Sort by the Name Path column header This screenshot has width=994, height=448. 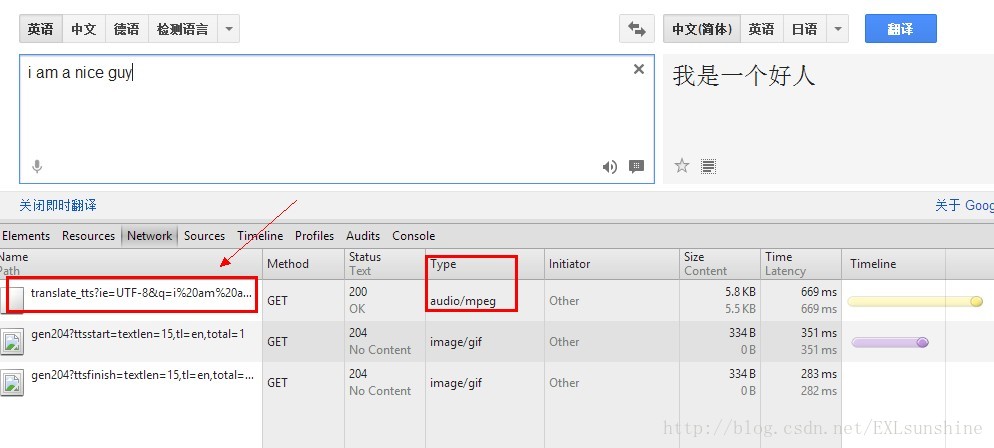click(x=131, y=264)
